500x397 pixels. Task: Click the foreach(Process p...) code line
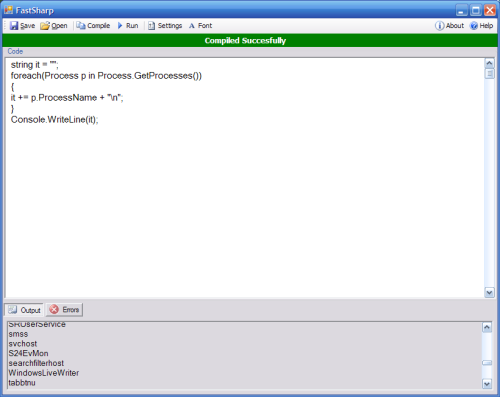point(106,76)
